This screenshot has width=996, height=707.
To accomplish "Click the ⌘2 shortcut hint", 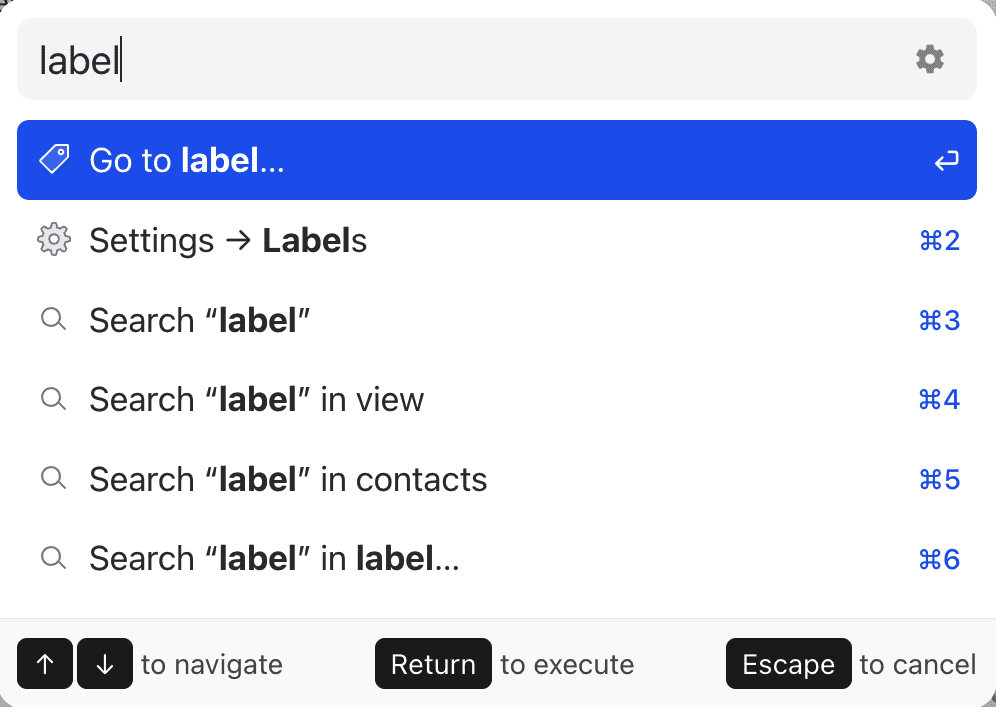I will tap(939, 241).
